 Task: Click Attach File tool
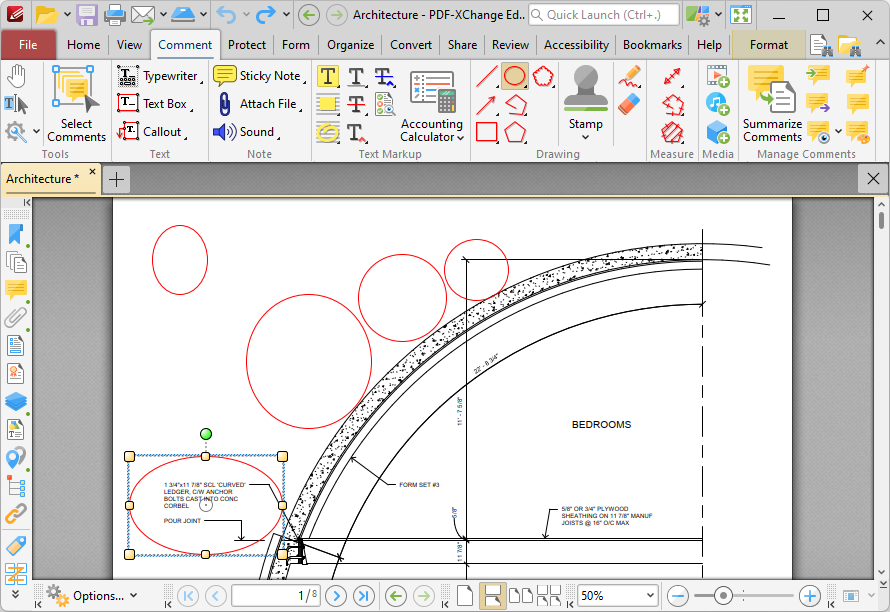[x=258, y=103]
